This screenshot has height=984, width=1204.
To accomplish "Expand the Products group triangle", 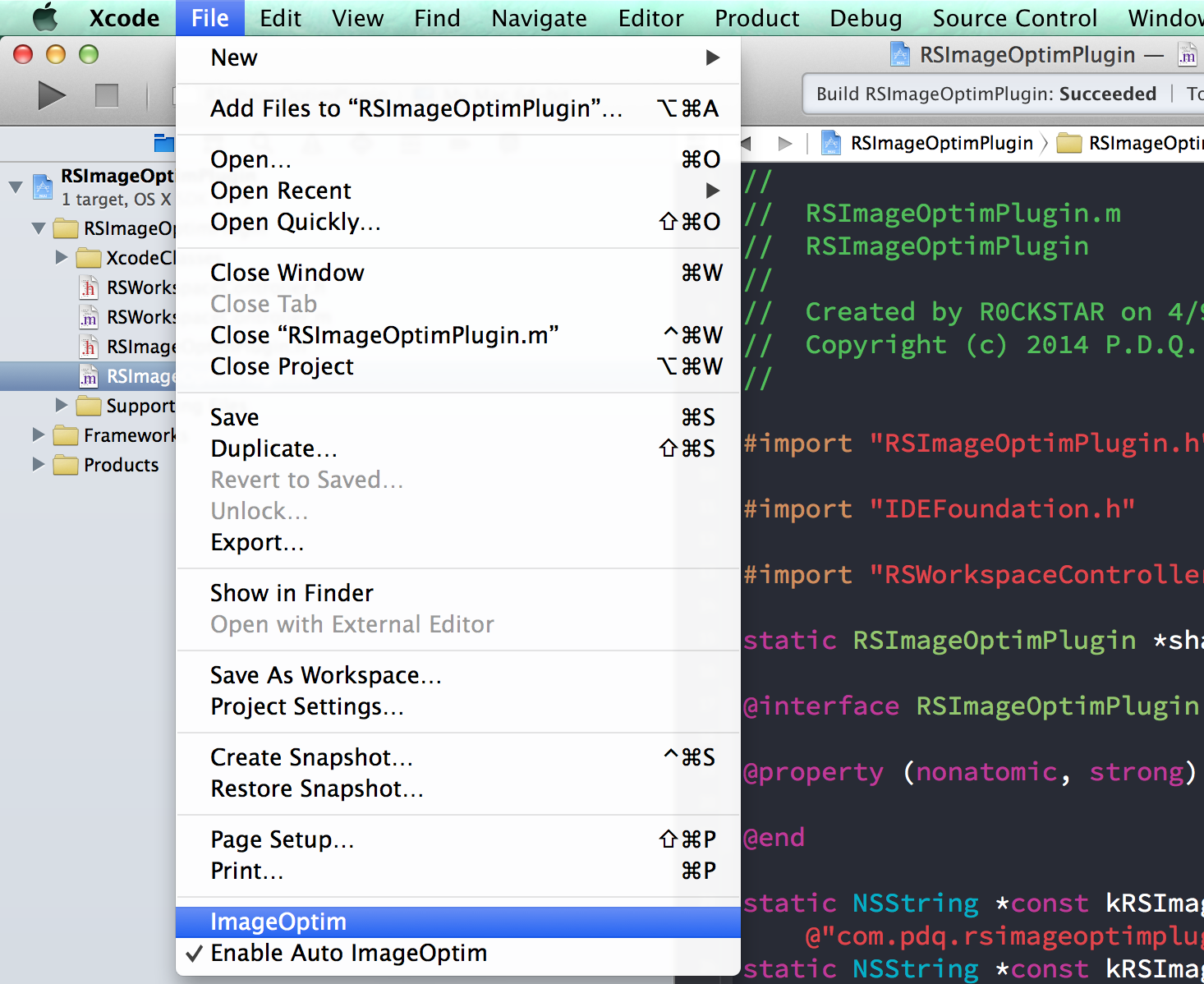I will coord(39,464).
